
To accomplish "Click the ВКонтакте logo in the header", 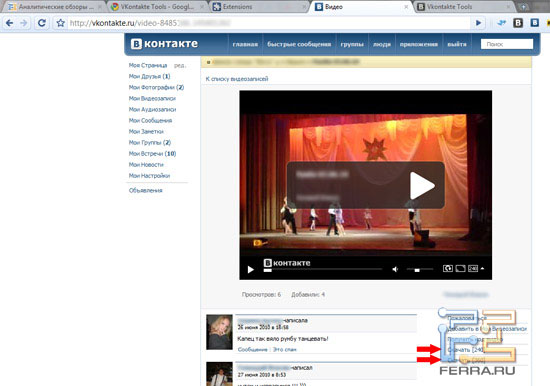I will click(164, 44).
